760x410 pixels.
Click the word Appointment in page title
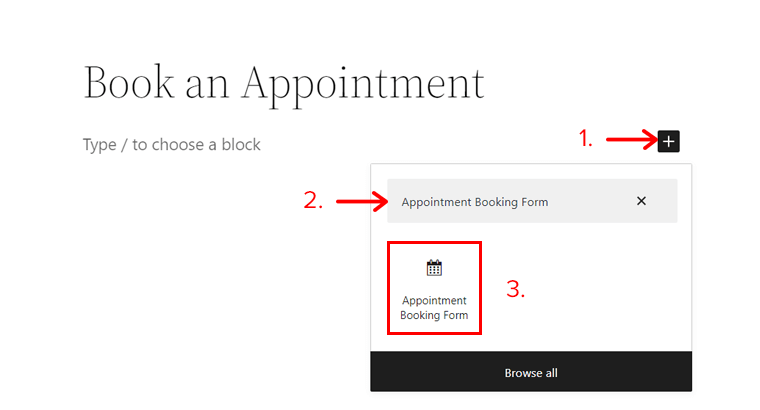click(x=363, y=84)
